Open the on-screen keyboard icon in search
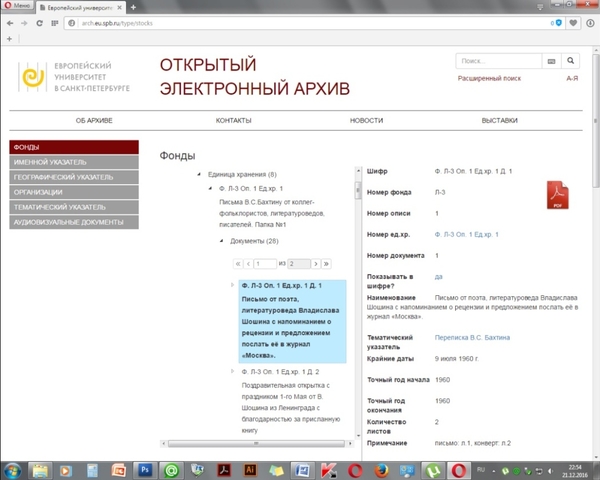The width and height of the screenshot is (600, 480). pos(550,61)
